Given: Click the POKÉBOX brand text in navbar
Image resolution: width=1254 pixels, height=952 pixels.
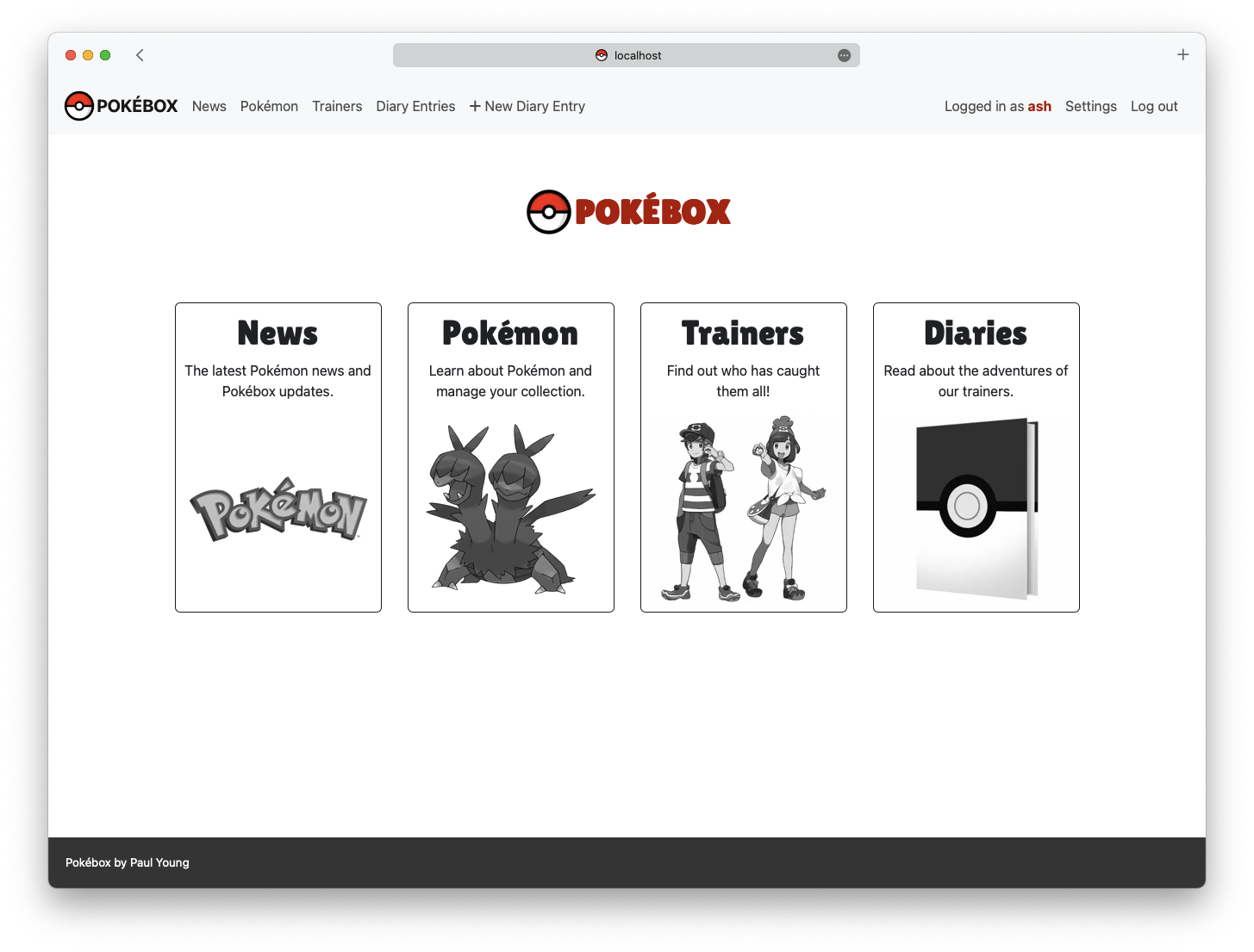Looking at the screenshot, I should point(137,106).
